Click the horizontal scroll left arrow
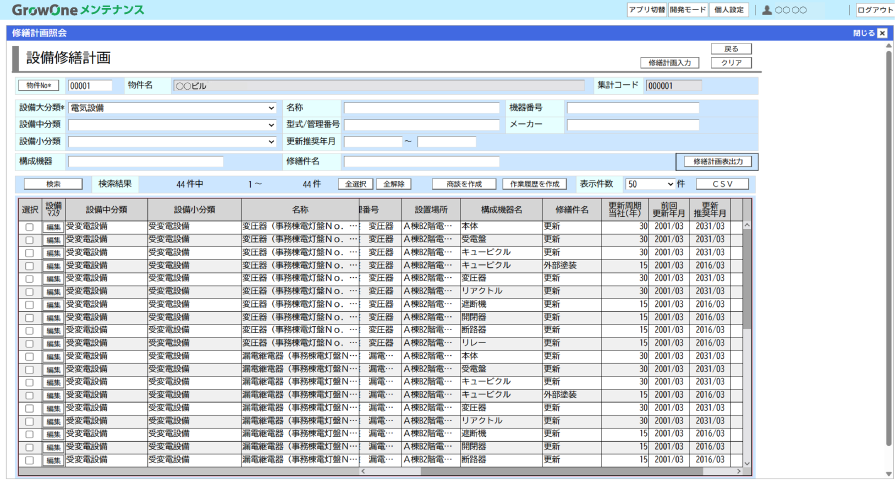This screenshot has height=485, width=895. 363,471
